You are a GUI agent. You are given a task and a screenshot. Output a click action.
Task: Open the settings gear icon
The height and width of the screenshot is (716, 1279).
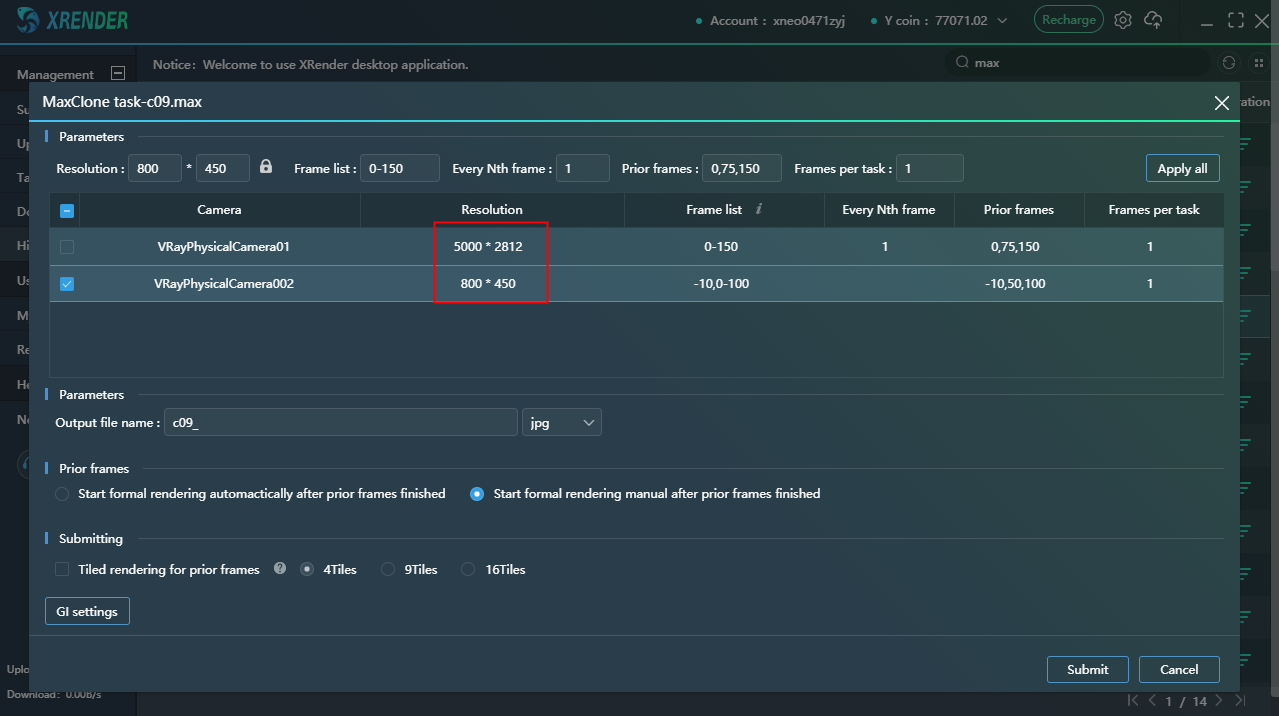[1123, 20]
